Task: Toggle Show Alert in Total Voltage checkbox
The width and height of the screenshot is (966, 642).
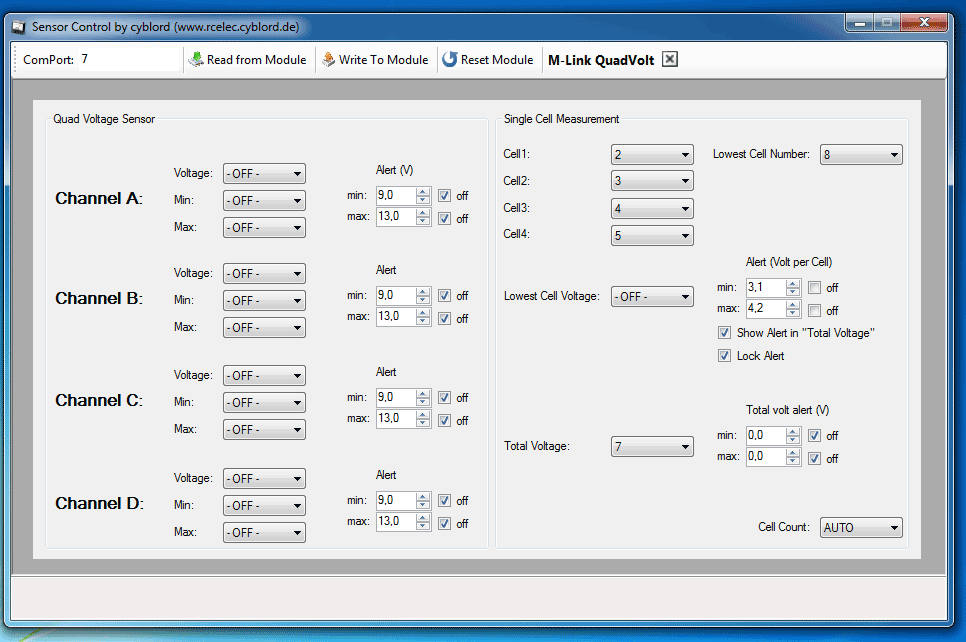Action: click(x=724, y=333)
